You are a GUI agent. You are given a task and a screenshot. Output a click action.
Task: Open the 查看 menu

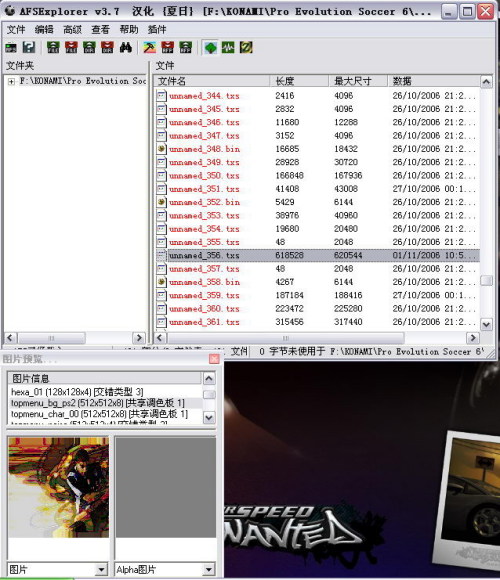coord(101,29)
